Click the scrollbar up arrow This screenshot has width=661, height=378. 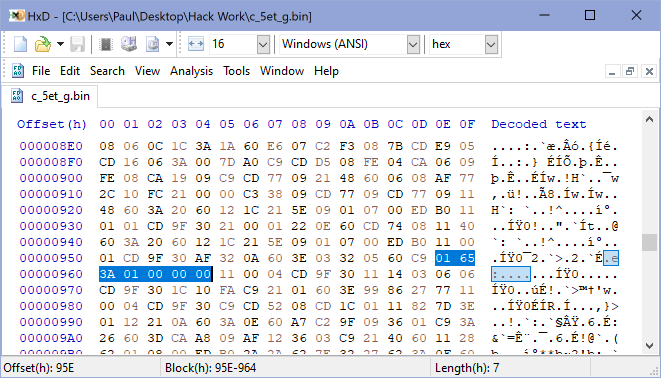tap(649, 120)
